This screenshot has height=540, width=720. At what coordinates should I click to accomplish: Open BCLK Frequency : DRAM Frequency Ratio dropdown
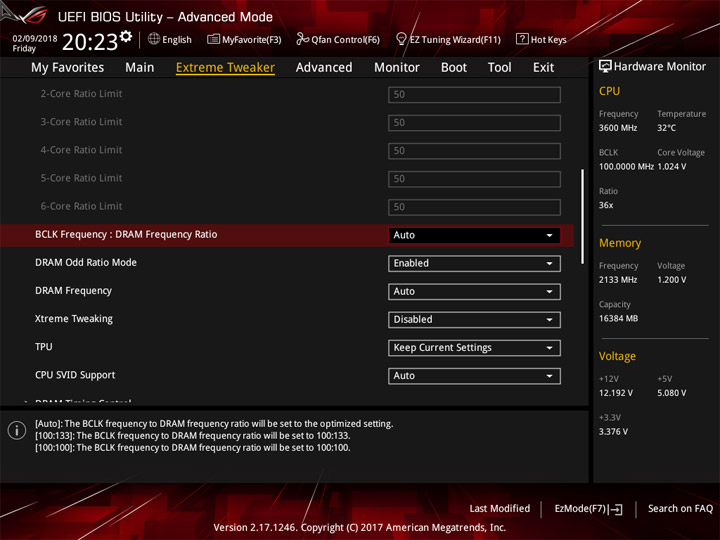pyautogui.click(x=474, y=235)
